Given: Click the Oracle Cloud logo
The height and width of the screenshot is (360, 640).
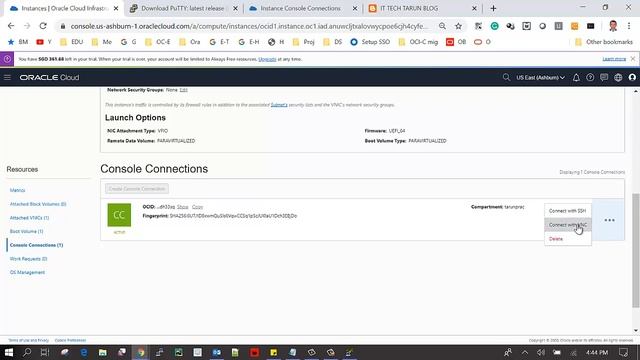Looking at the screenshot, I should 49,78.
